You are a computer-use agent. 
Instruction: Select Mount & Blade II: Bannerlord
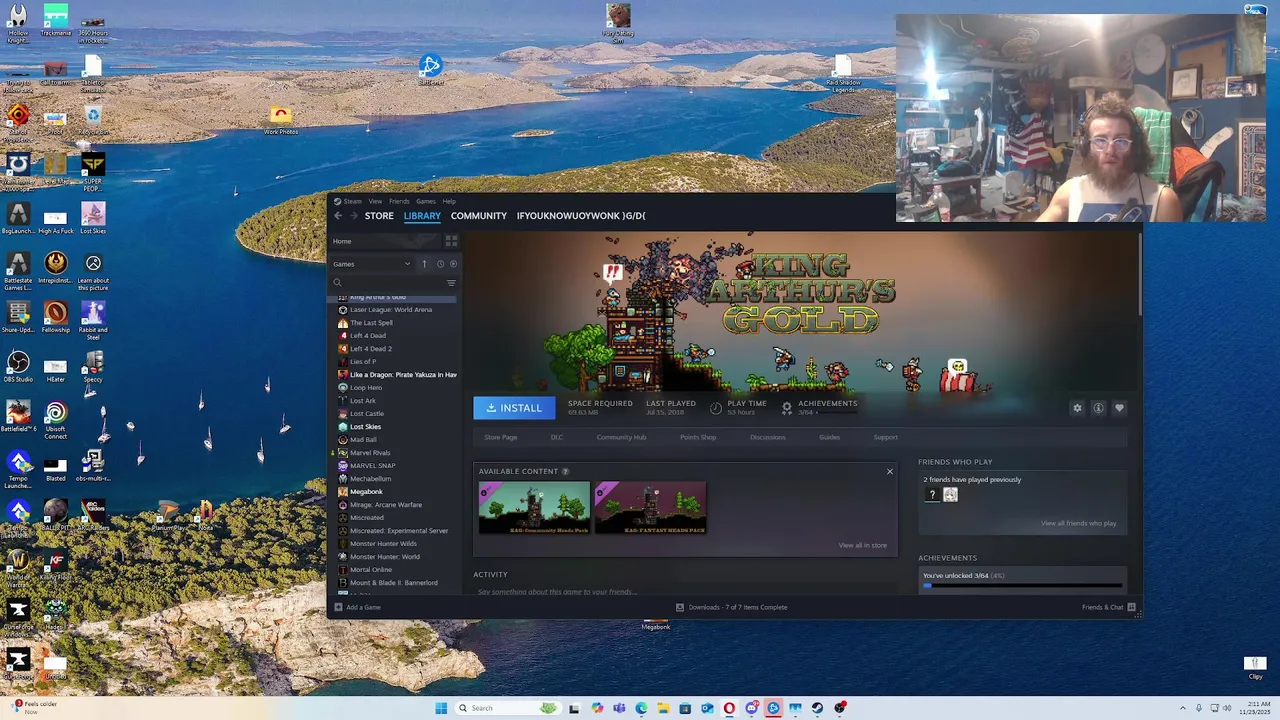point(393,583)
